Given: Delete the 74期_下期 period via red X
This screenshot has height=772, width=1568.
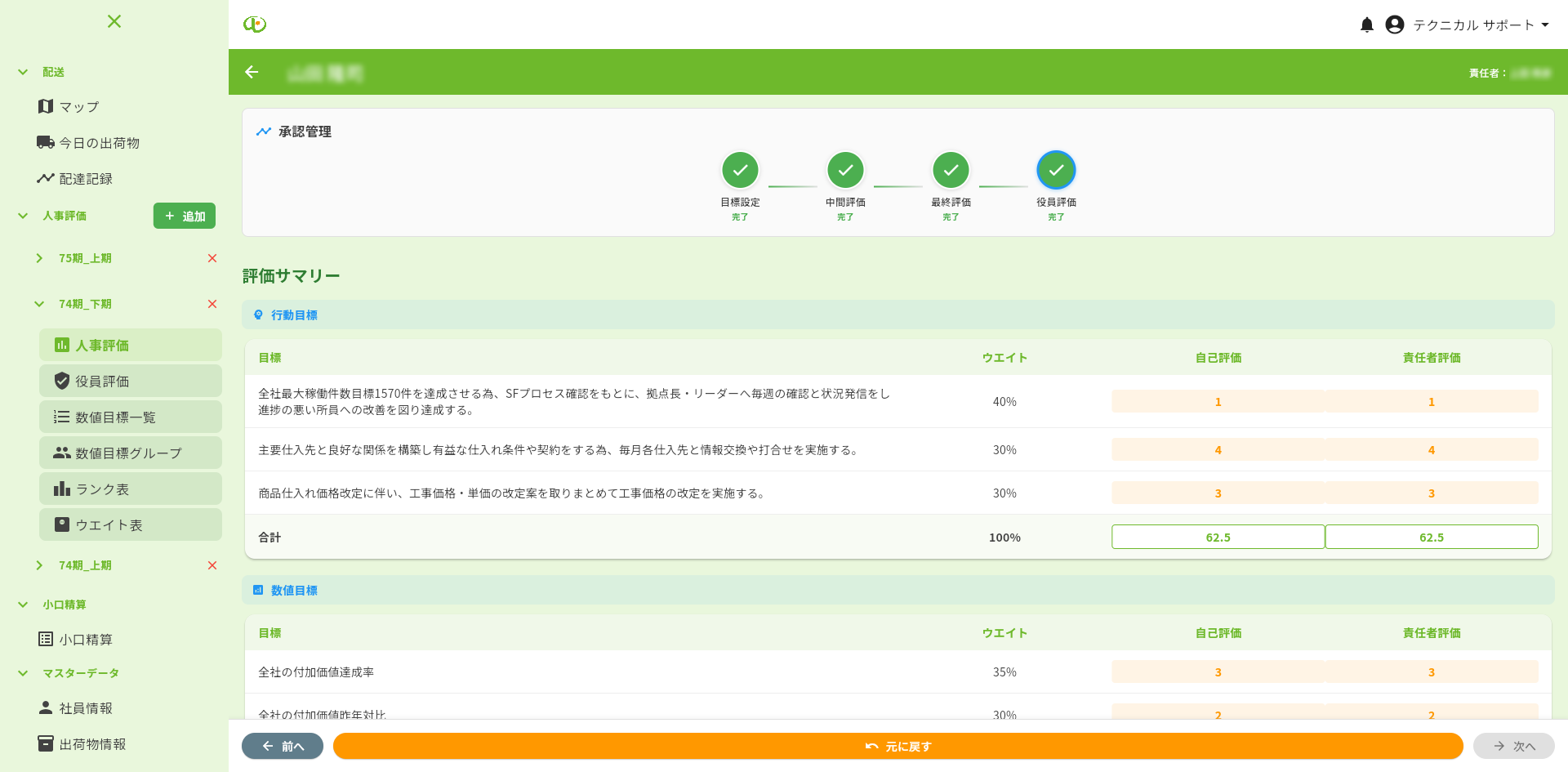Looking at the screenshot, I should (212, 304).
